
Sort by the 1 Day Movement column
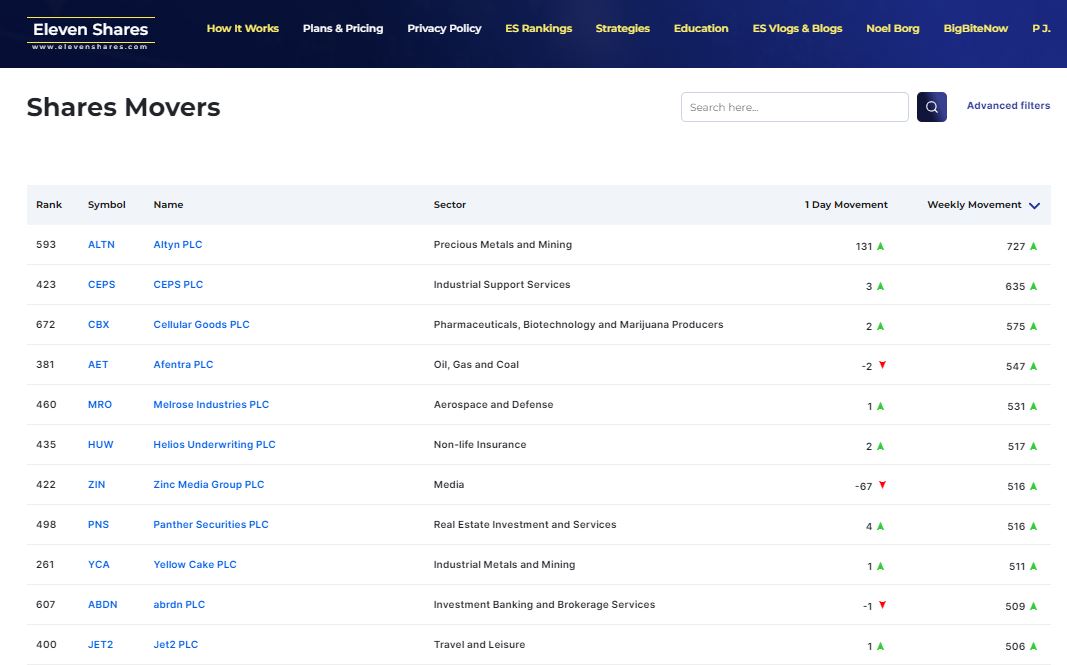click(x=845, y=204)
